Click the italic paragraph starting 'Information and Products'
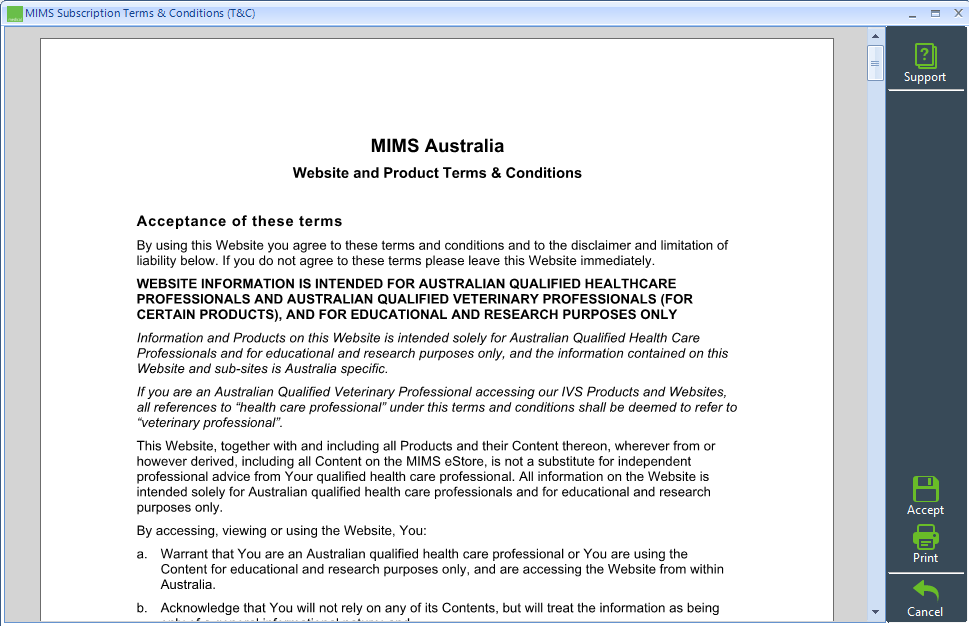The width and height of the screenshot is (969, 626). [x=432, y=353]
